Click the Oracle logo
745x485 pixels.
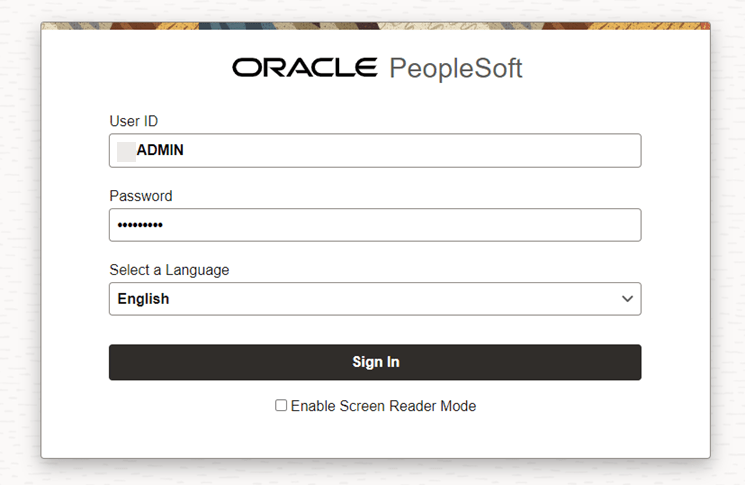click(x=304, y=68)
